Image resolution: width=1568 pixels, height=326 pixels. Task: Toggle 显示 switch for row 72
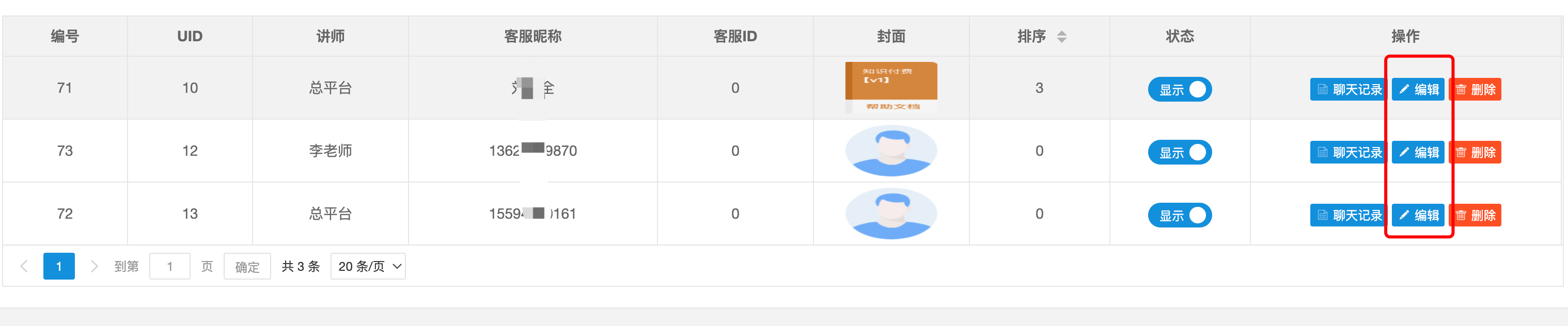pyautogui.click(x=1179, y=215)
